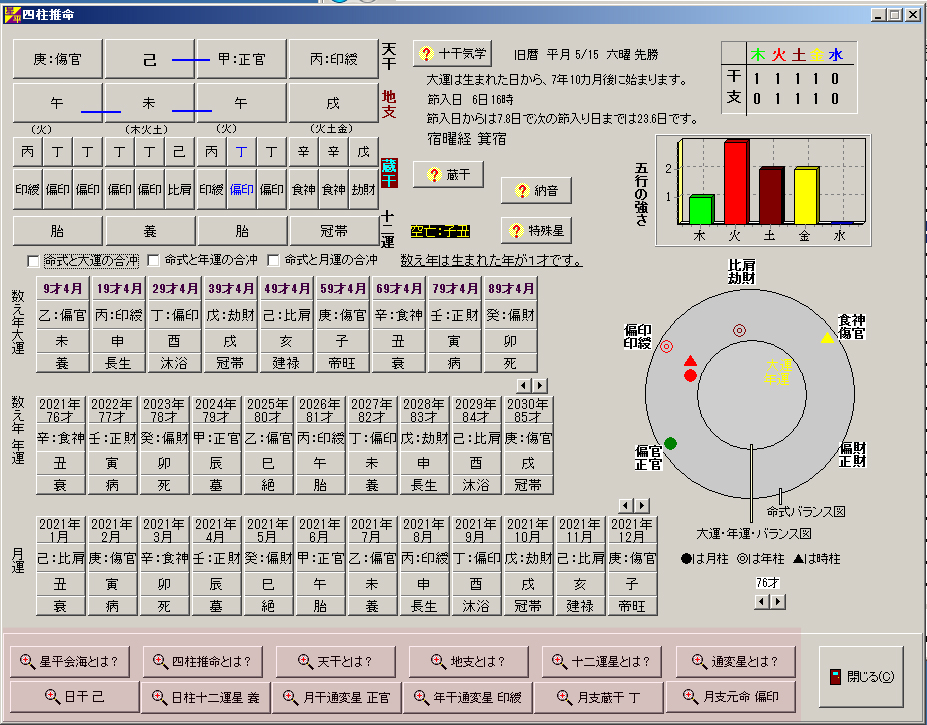Viewport: 927px width, 725px height.
Task: Click the yellow 金 bar in the chart
Action: [x=806, y=196]
